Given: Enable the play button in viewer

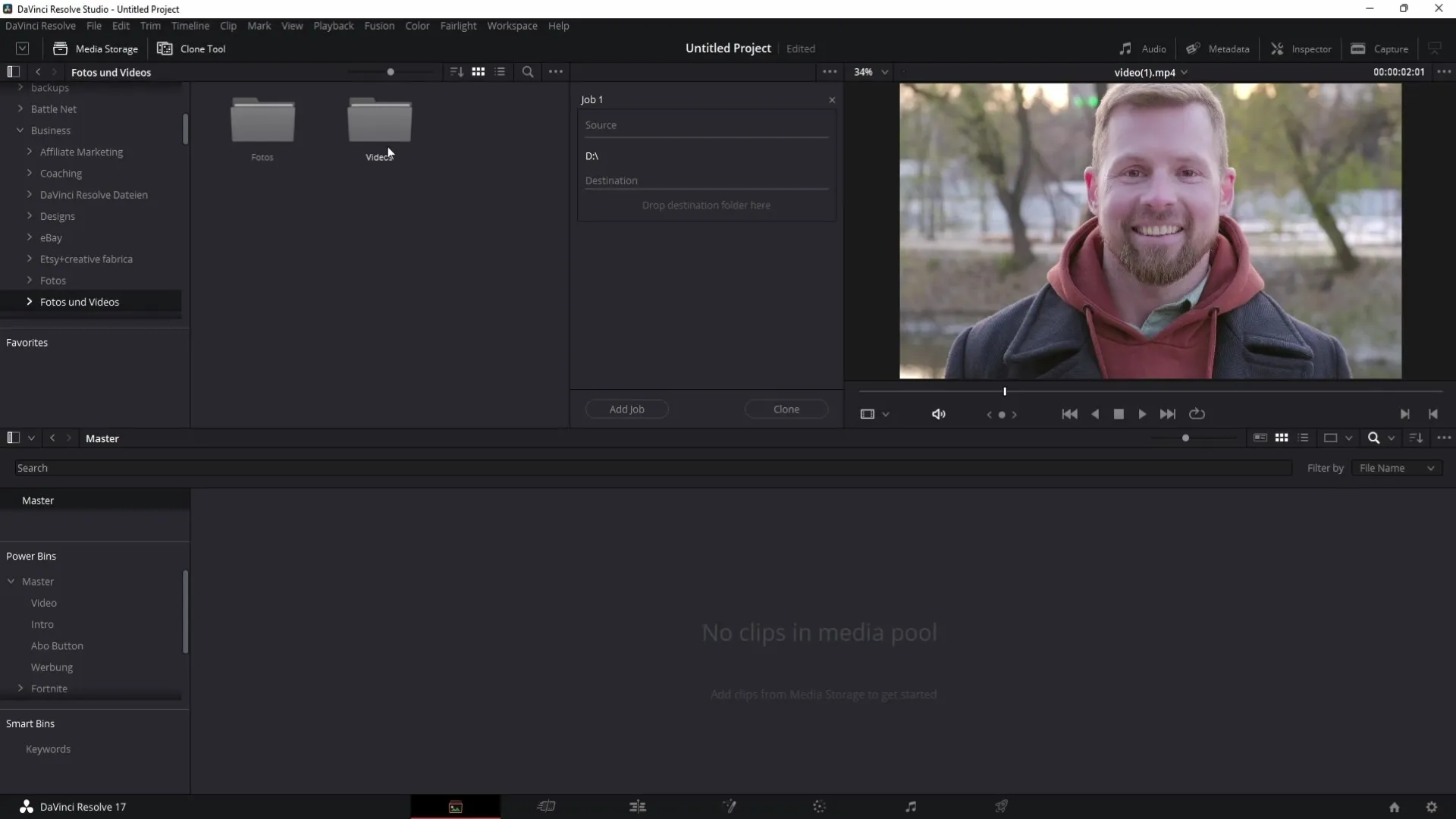Looking at the screenshot, I should coord(1143,413).
